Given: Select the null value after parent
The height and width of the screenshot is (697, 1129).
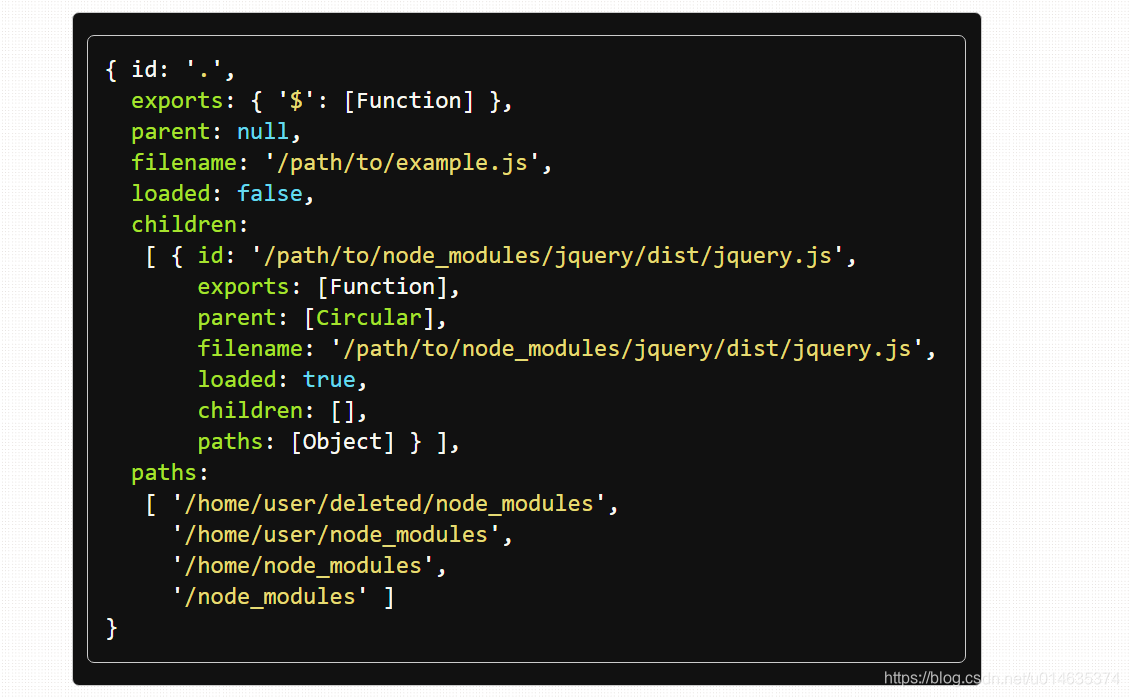Looking at the screenshot, I should coord(262,131).
